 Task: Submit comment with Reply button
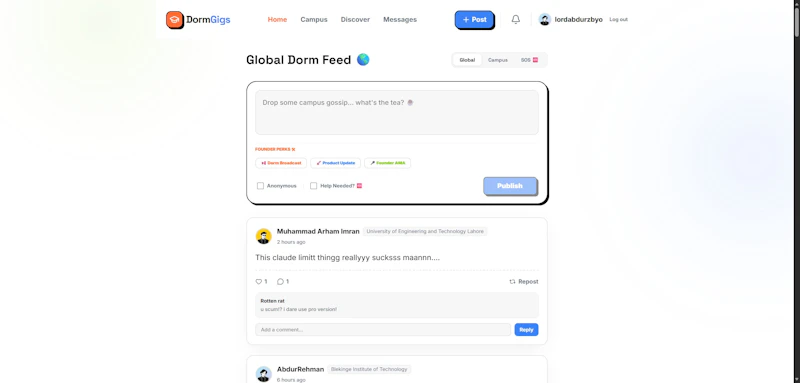pos(526,329)
